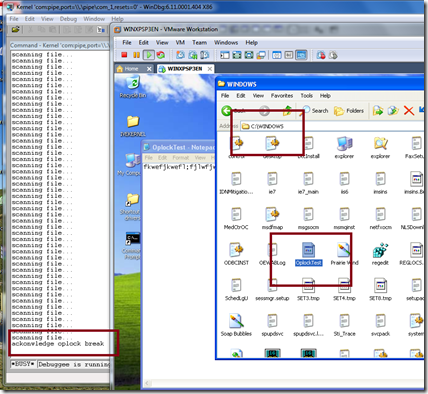Open the Notepad Format menu
The image size is (428, 394).
tap(180, 158)
